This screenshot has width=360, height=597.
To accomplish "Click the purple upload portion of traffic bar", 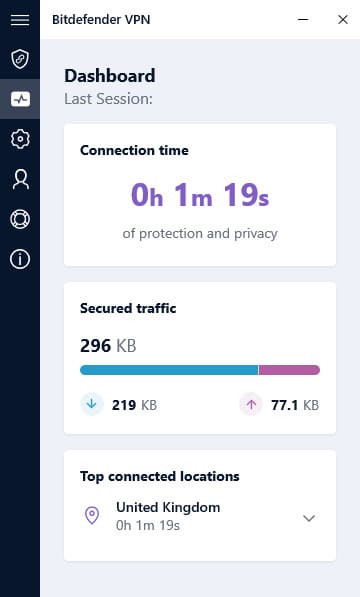I will click(289, 370).
